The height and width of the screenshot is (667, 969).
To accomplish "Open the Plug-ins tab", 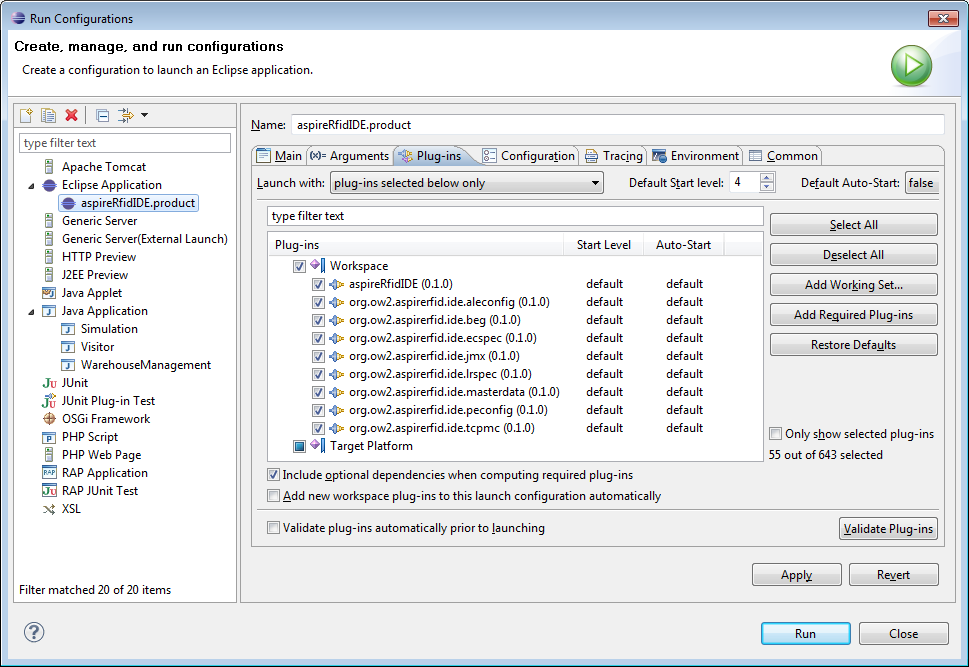I will point(431,156).
